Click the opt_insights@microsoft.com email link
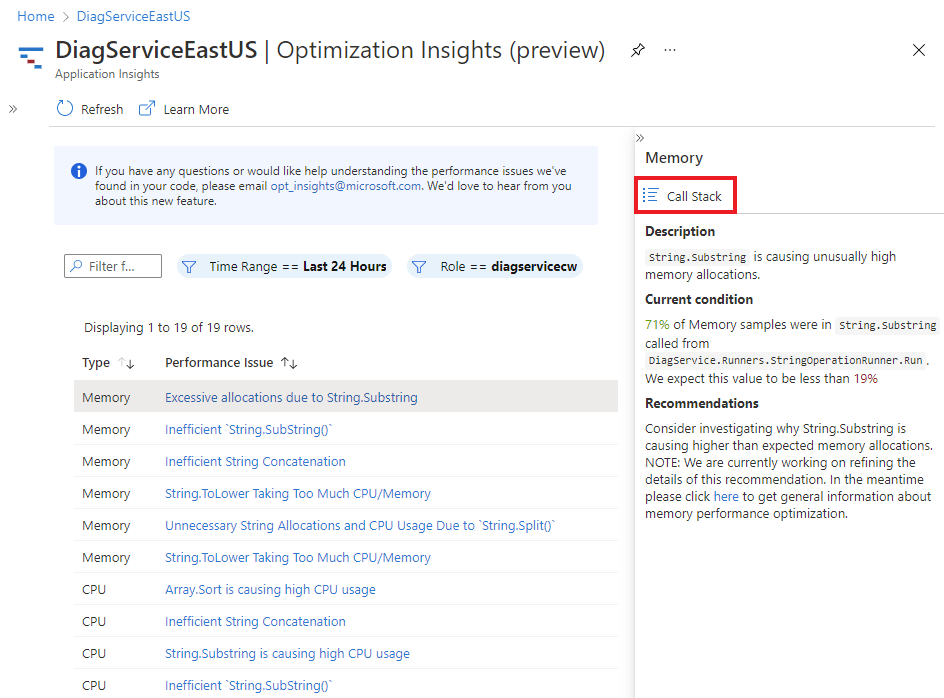Viewport: 944px width, 698px height. [346, 186]
